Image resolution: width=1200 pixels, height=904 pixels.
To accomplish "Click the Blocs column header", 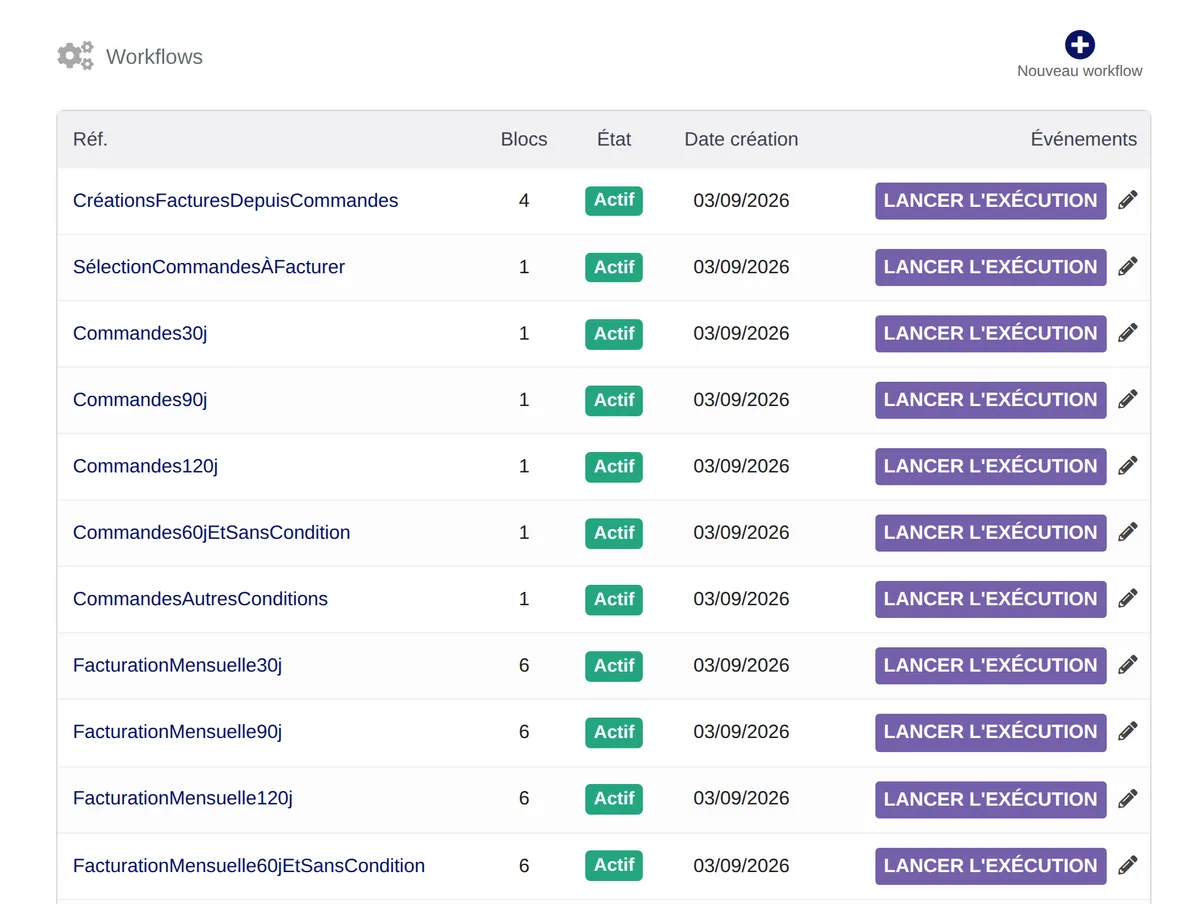I will (524, 139).
